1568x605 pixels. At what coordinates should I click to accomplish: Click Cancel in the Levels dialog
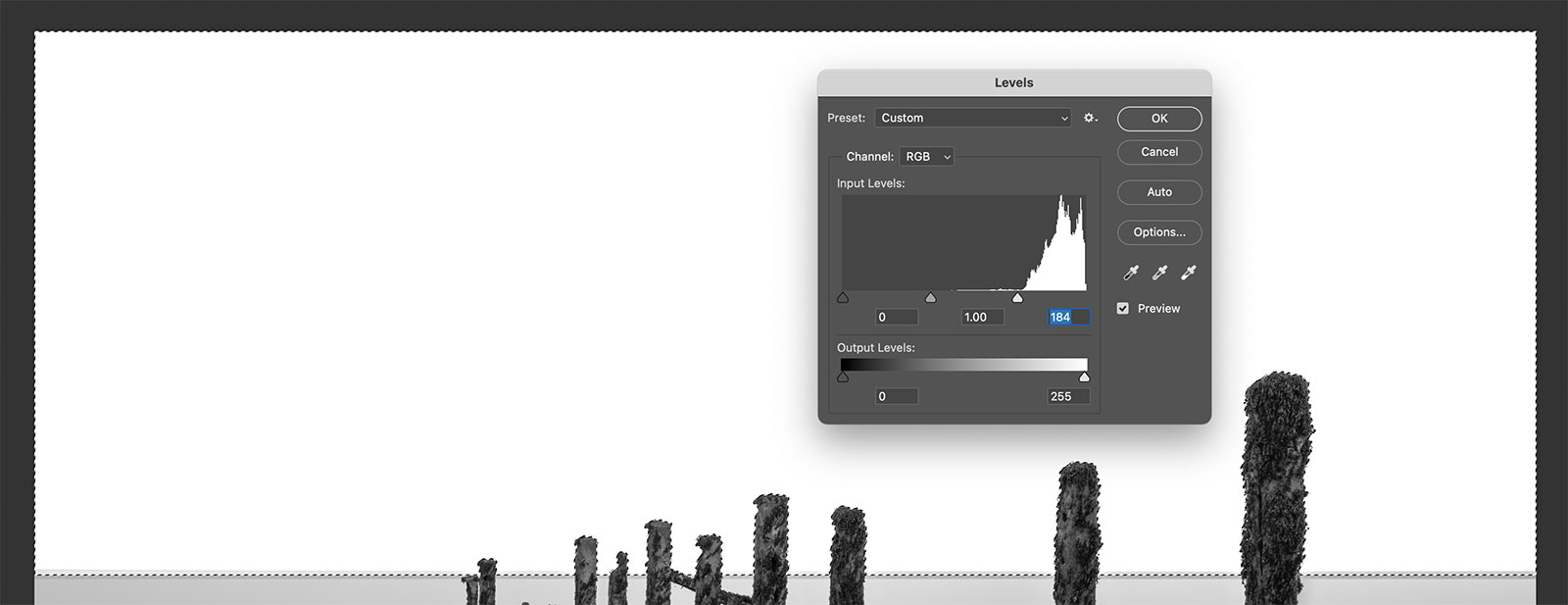point(1159,152)
